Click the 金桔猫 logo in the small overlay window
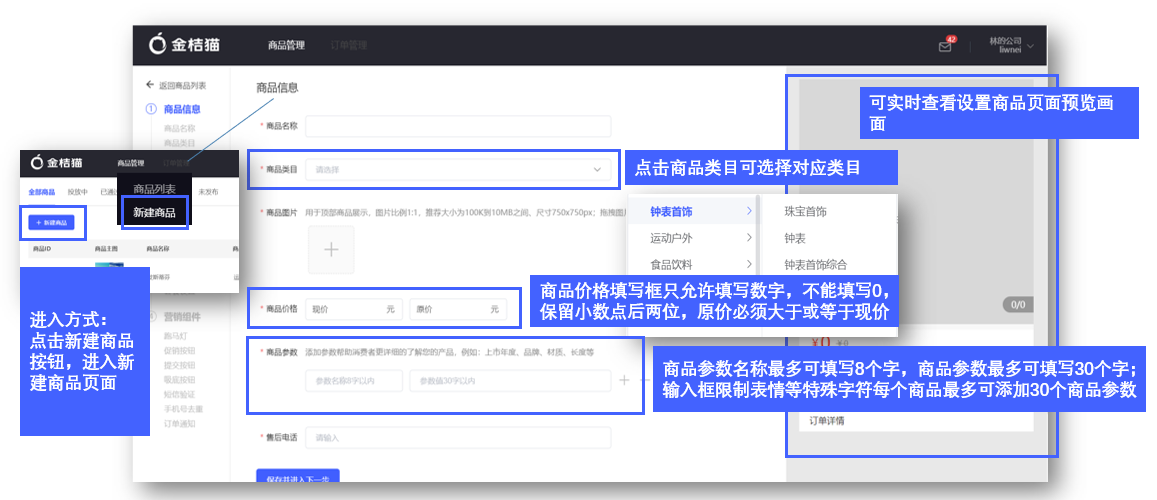1157x500 pixels. tap(57, 163)
